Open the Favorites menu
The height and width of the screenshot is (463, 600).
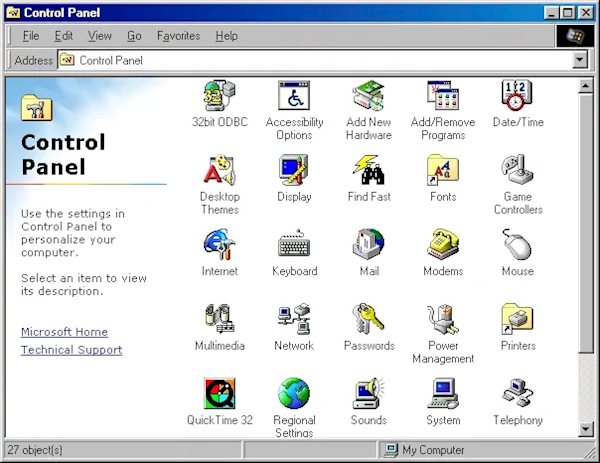pyautogui.click(x=178, y=36)
